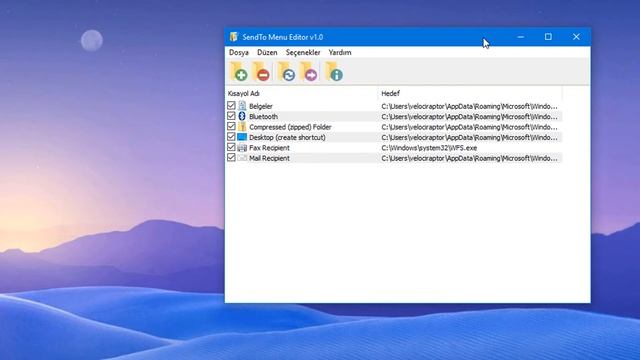This screenshot has width=640, height=360.
Task: Click the Mail Recipient row target path
Action: click(x=469, y=158)
